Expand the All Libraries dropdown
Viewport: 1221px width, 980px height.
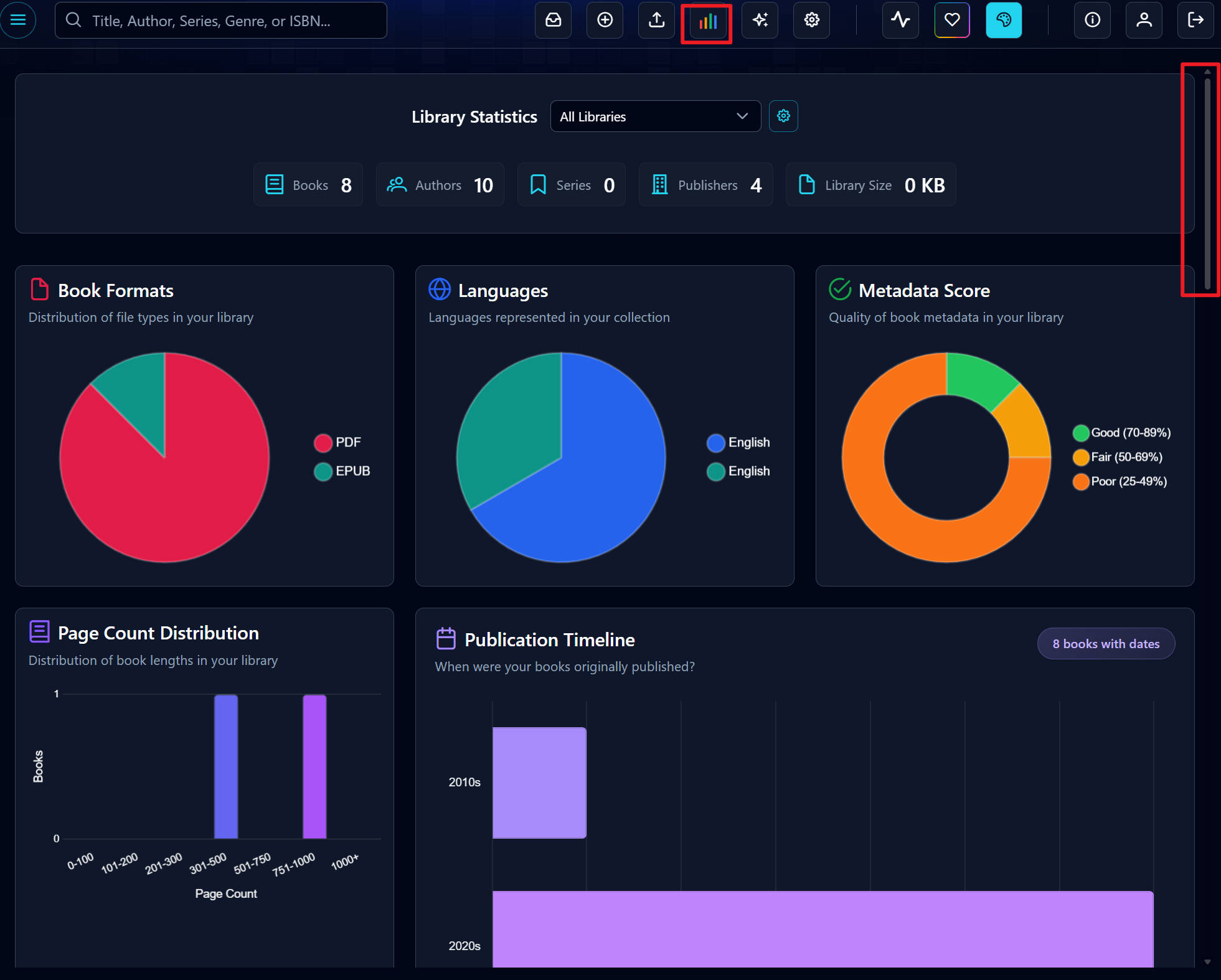coord(655,116)
